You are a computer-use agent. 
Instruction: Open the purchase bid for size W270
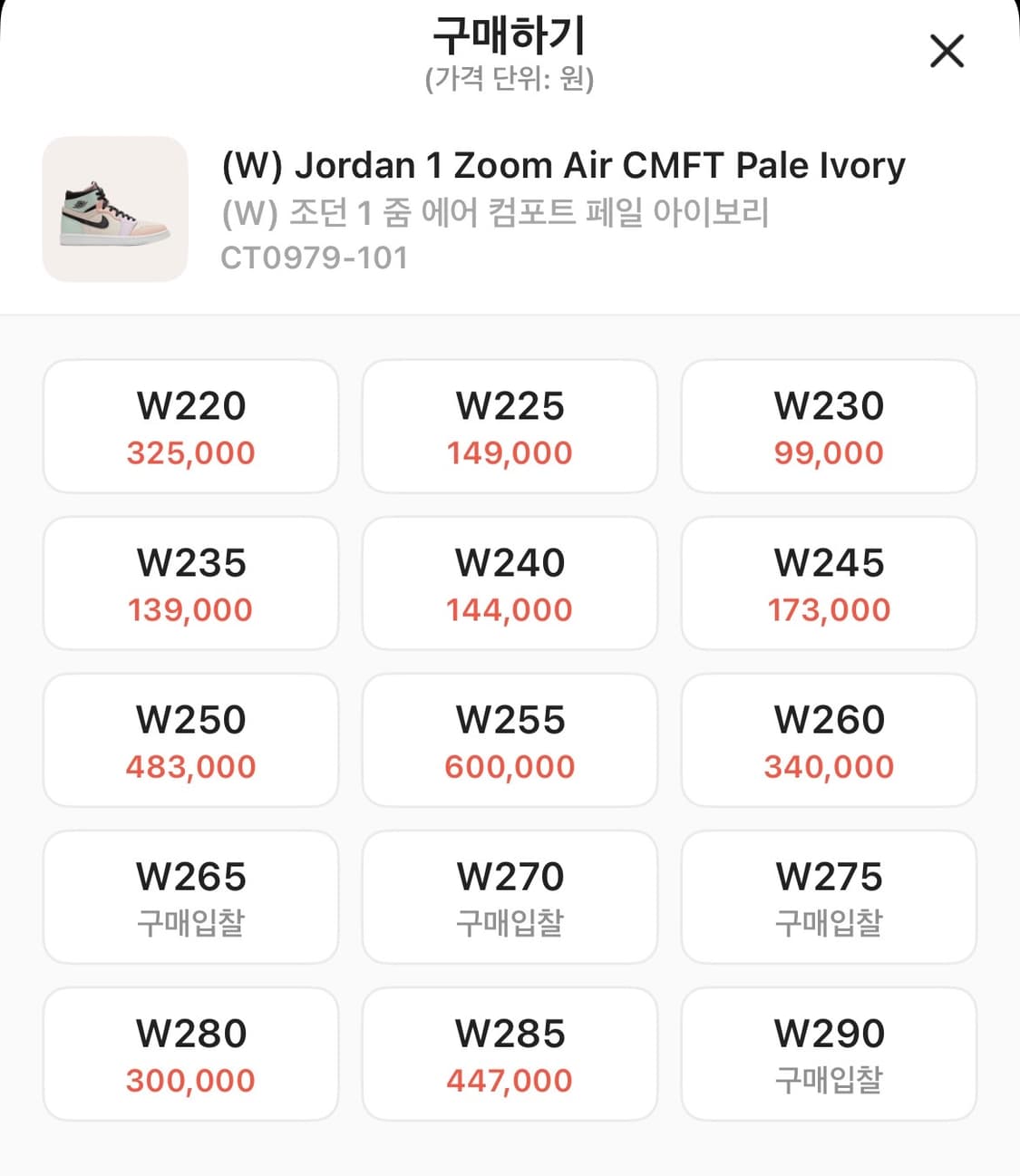coord(510,898)
